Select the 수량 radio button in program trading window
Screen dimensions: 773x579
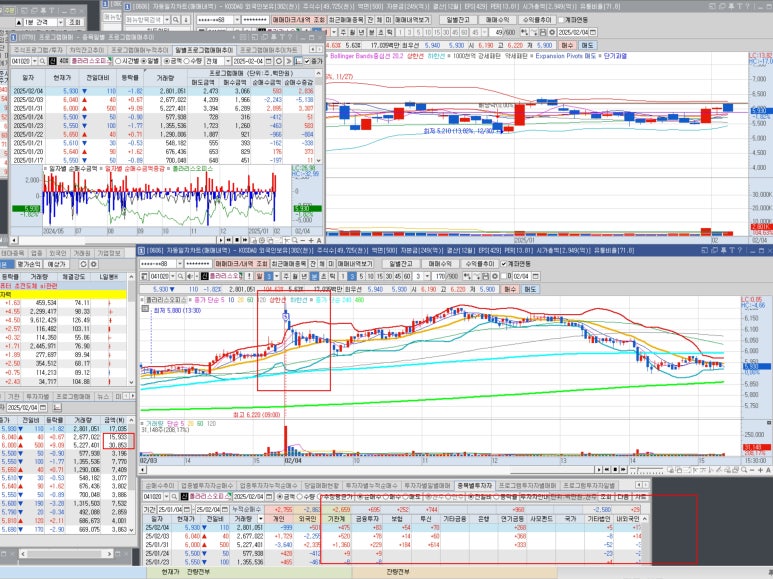point(187,61)
